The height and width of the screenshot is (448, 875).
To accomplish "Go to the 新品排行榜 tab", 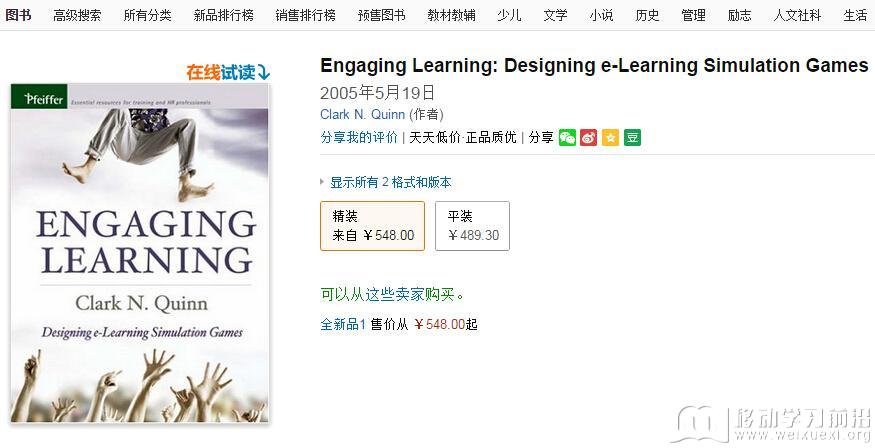I will 223,16.
